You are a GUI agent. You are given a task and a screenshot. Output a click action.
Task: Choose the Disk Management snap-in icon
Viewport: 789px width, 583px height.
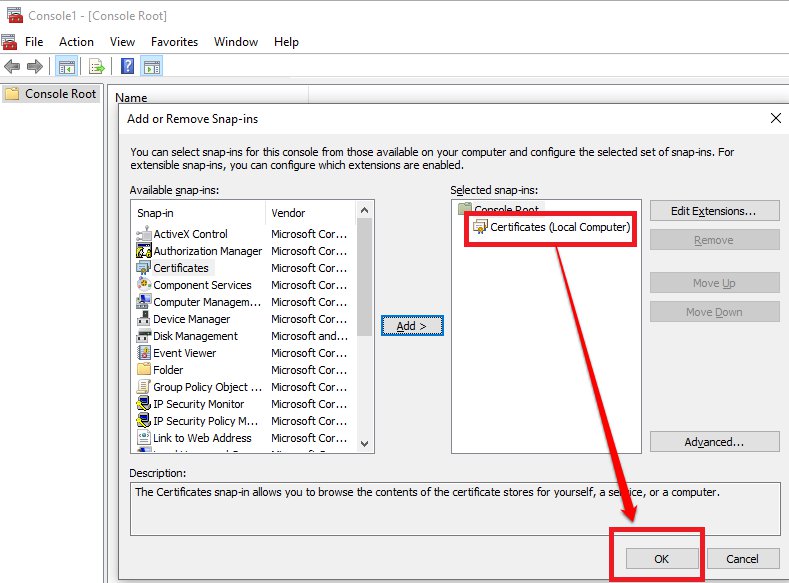(x=144, y=336)
